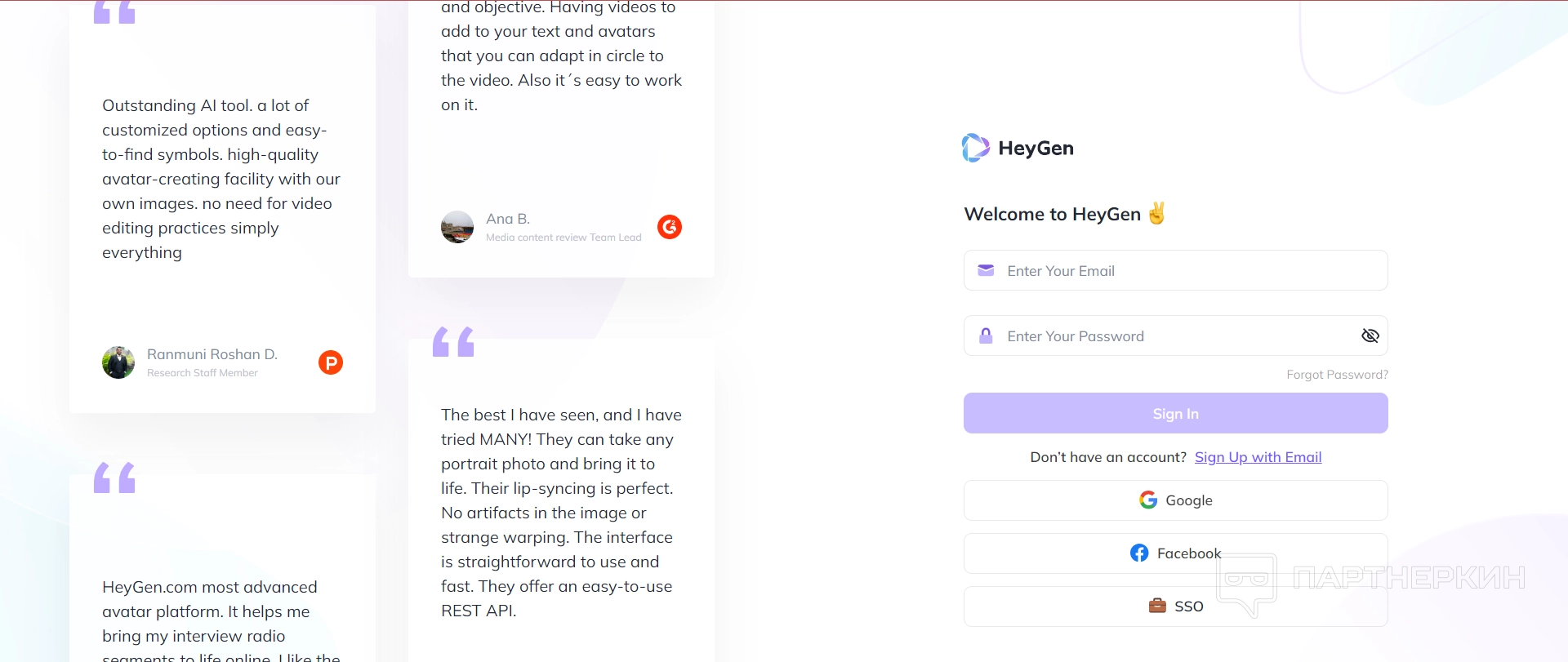
Task: Click the G2 badge on Ana B.'s review
Action: coord(670,227)
